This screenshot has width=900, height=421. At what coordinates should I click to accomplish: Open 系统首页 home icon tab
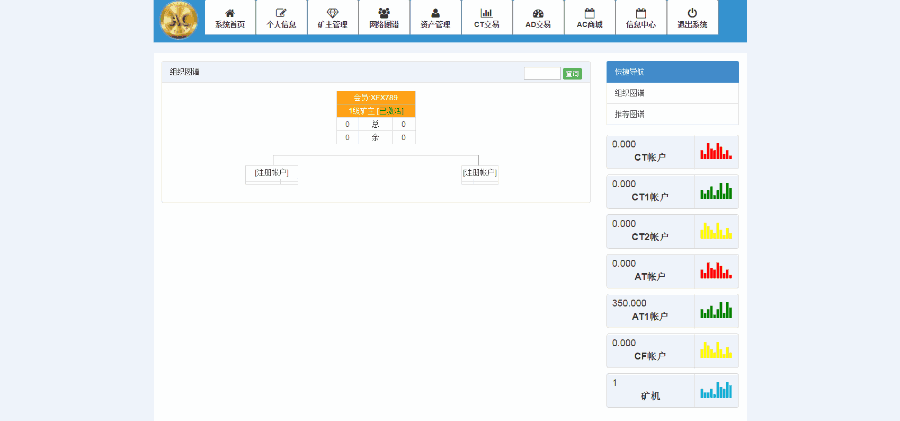coord(230,18)
